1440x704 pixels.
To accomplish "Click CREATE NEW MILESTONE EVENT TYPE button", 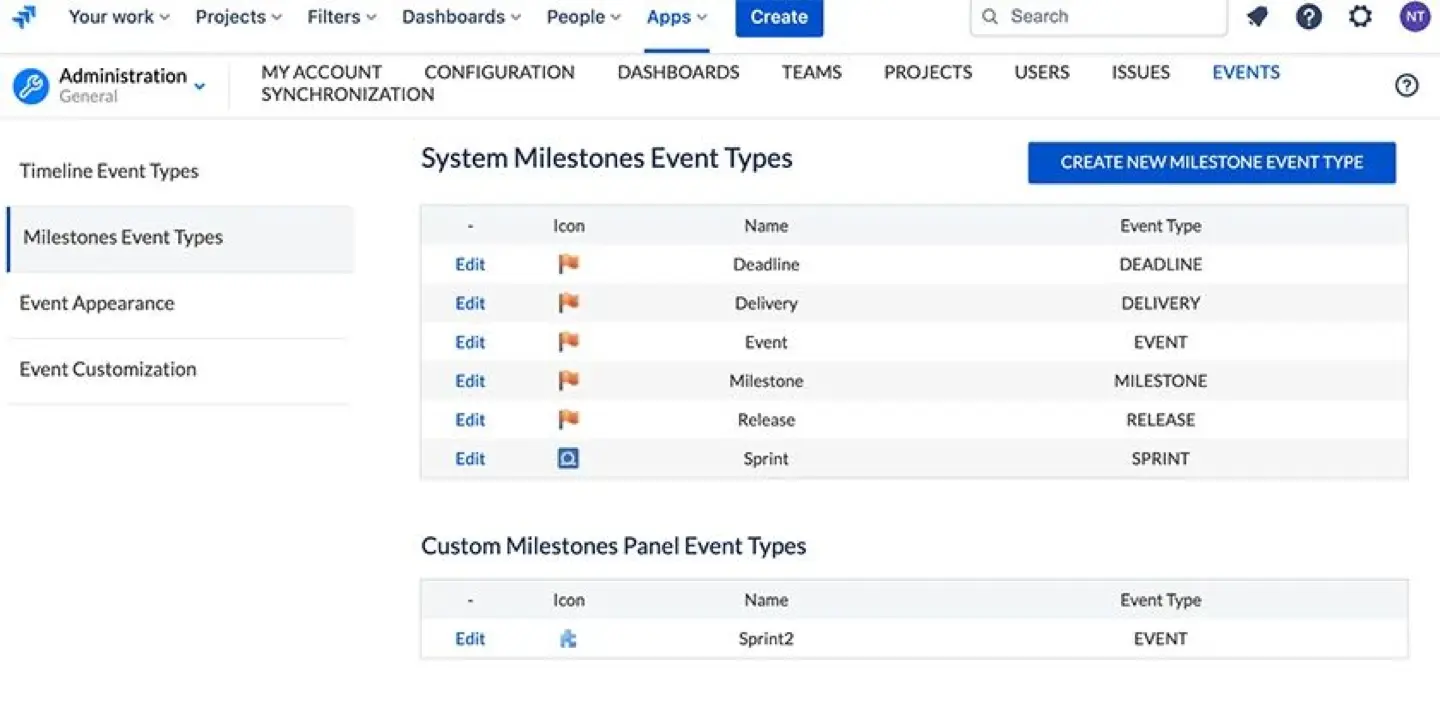I will click(1212, 162).
